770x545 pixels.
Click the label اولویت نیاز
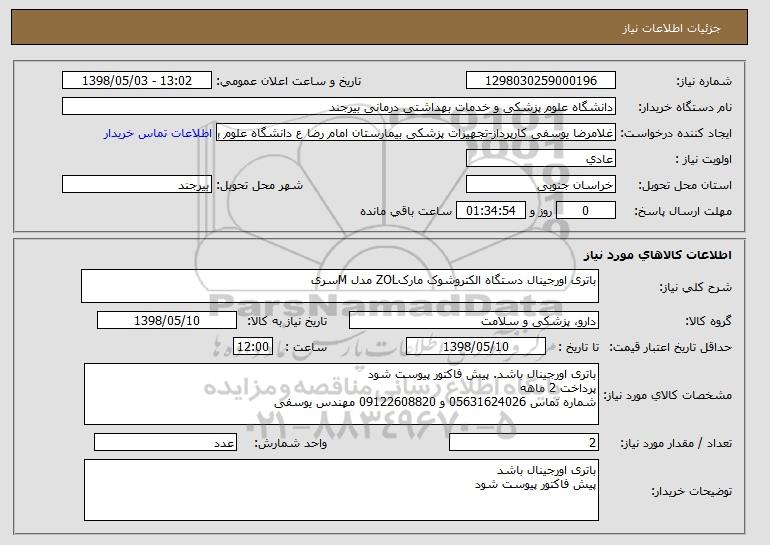704,160
